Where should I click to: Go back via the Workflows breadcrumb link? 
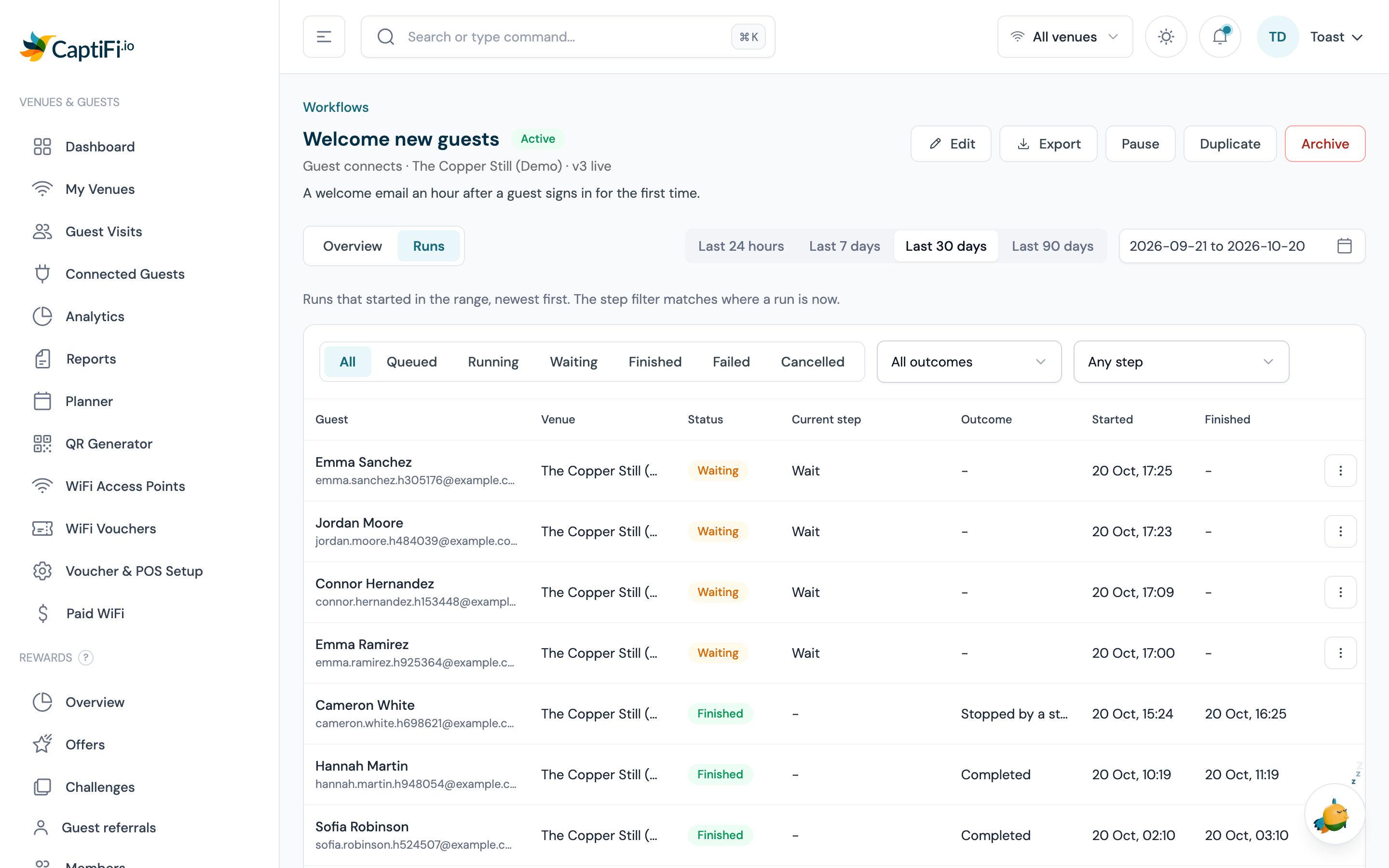pyautogui.click(x=336, y=108)
